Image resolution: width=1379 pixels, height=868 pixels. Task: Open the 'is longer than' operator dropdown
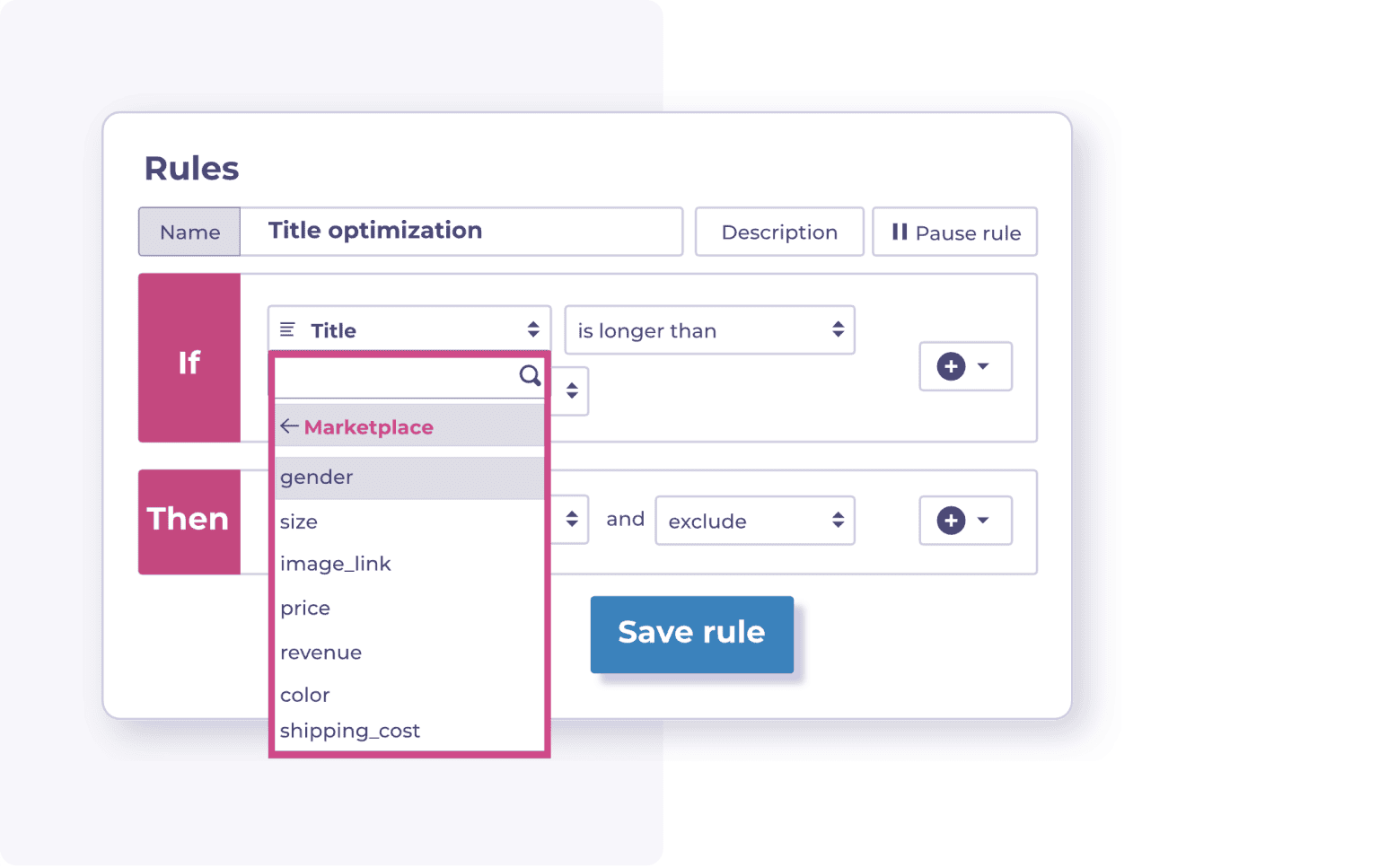(x=708, y=330)
